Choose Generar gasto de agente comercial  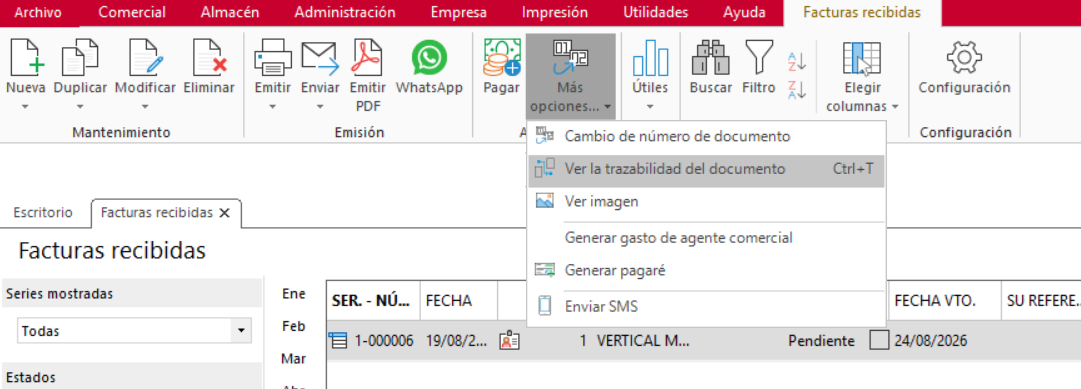pos(706,238)
